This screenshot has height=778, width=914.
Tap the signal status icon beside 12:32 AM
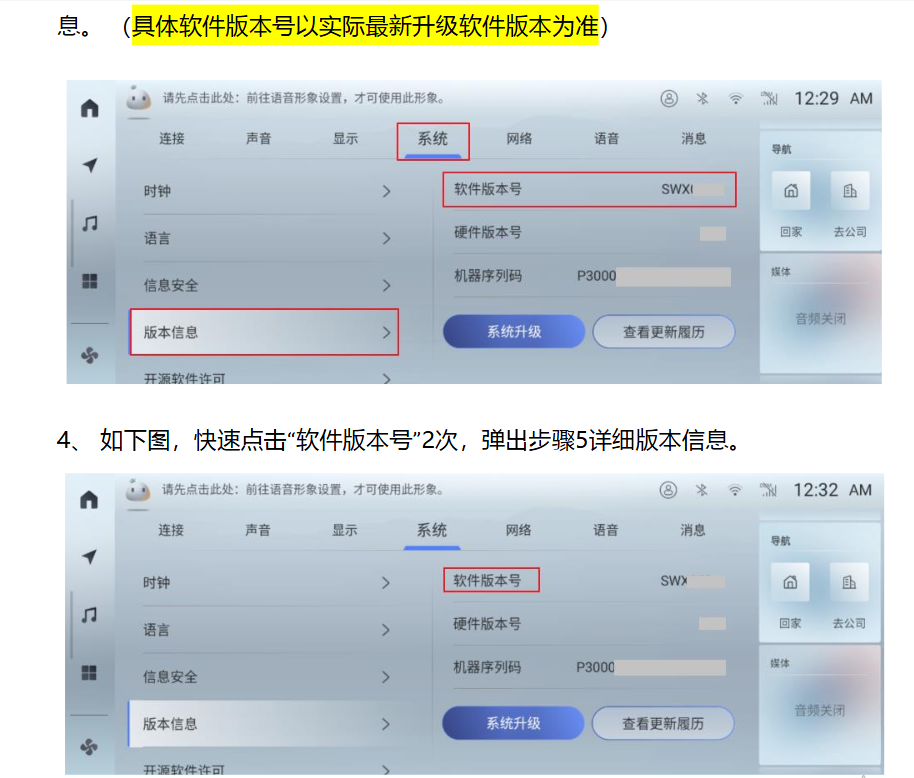pos(768,490)
